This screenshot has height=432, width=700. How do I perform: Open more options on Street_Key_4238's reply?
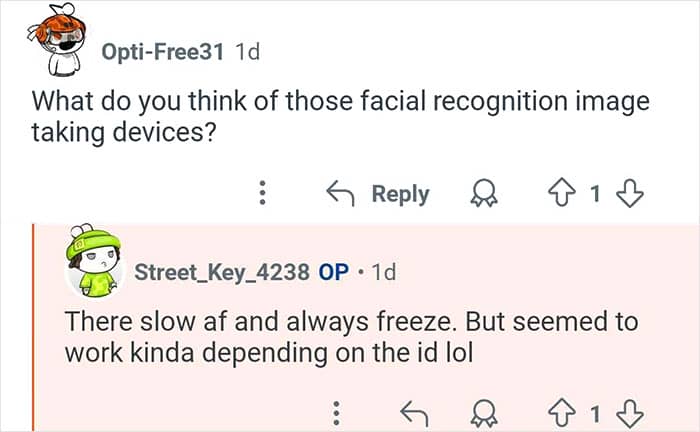[x=337, y=412]
